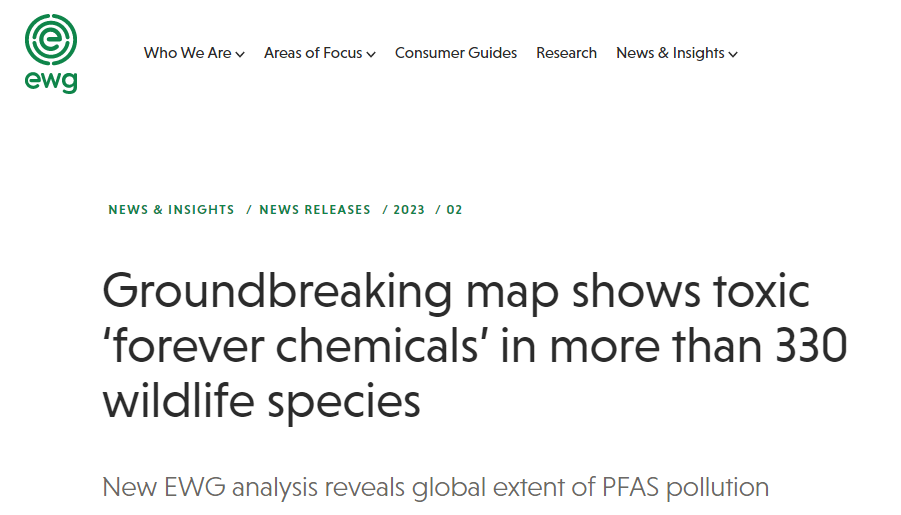This screenshot has width=901, height=515.
Task: Open News & Insights in top navigation
Action: [670, 53]
